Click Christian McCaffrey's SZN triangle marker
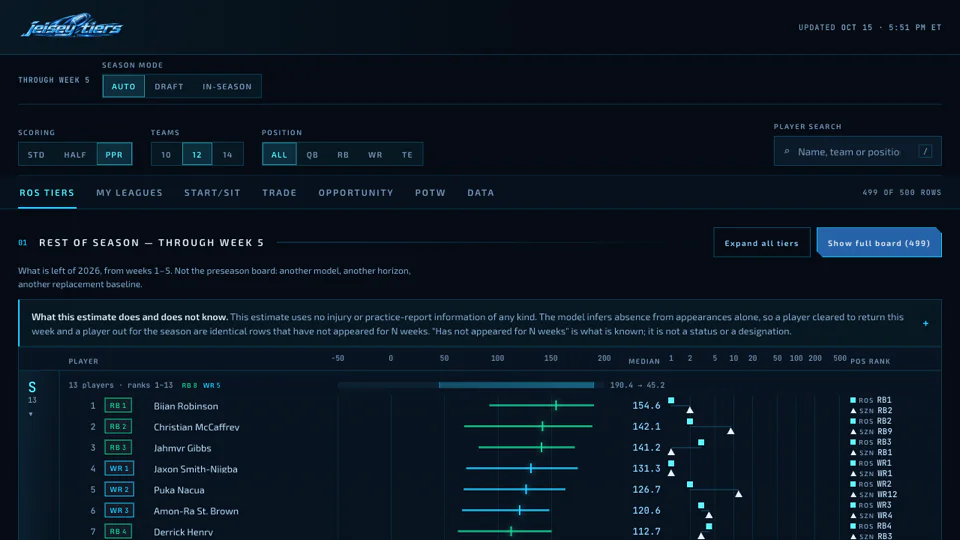Viewport: 960px width, 540px height. [x=730, y=431]
